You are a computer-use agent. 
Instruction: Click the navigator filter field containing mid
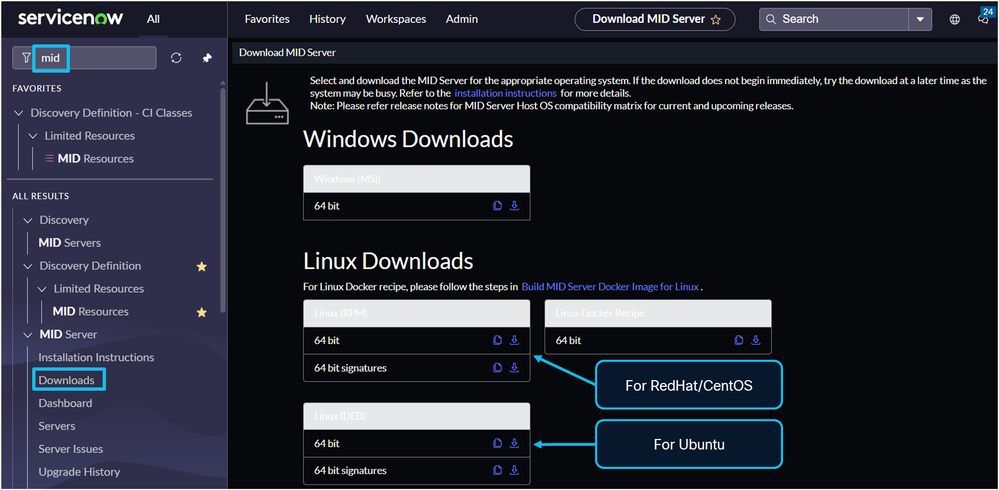click(84, 57)
